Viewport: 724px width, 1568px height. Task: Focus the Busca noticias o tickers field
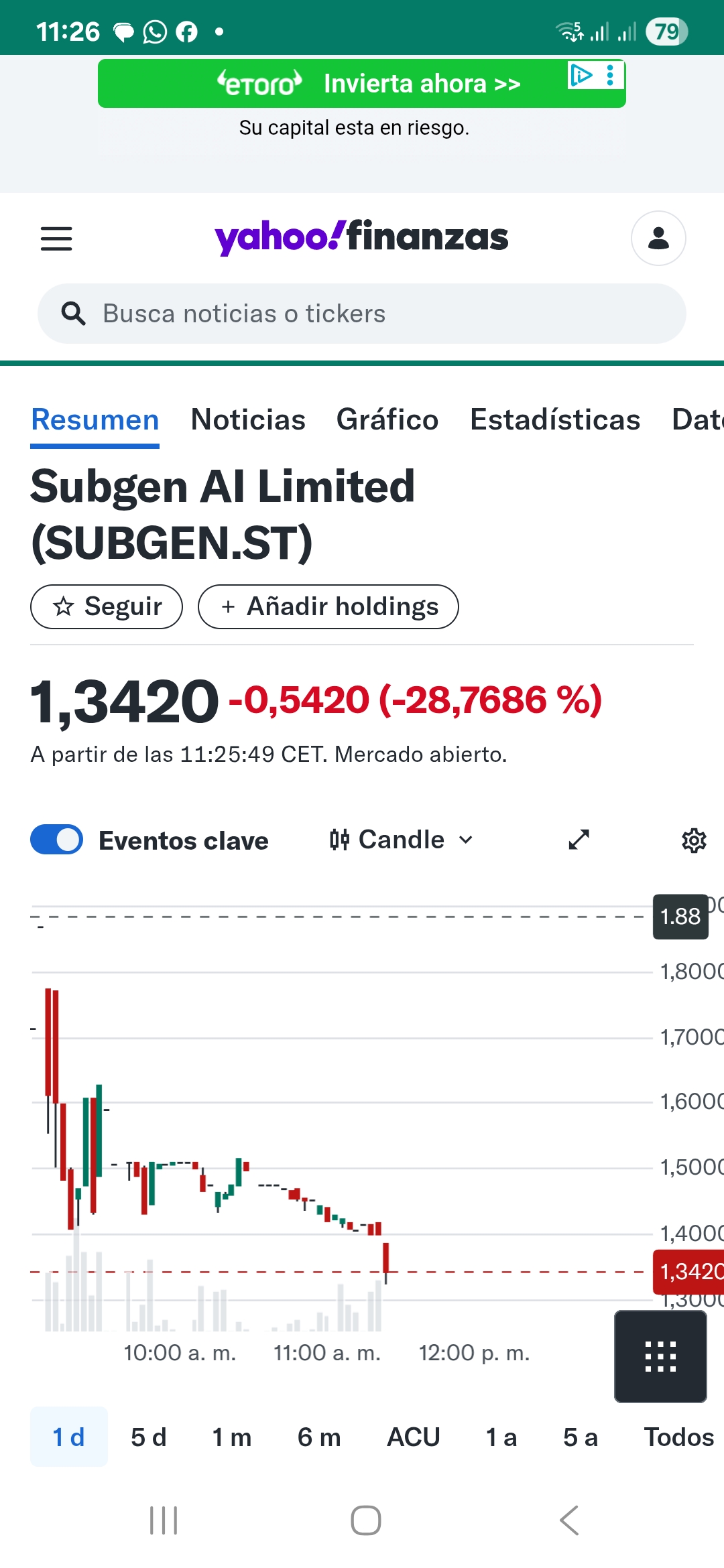click(362, 314)
